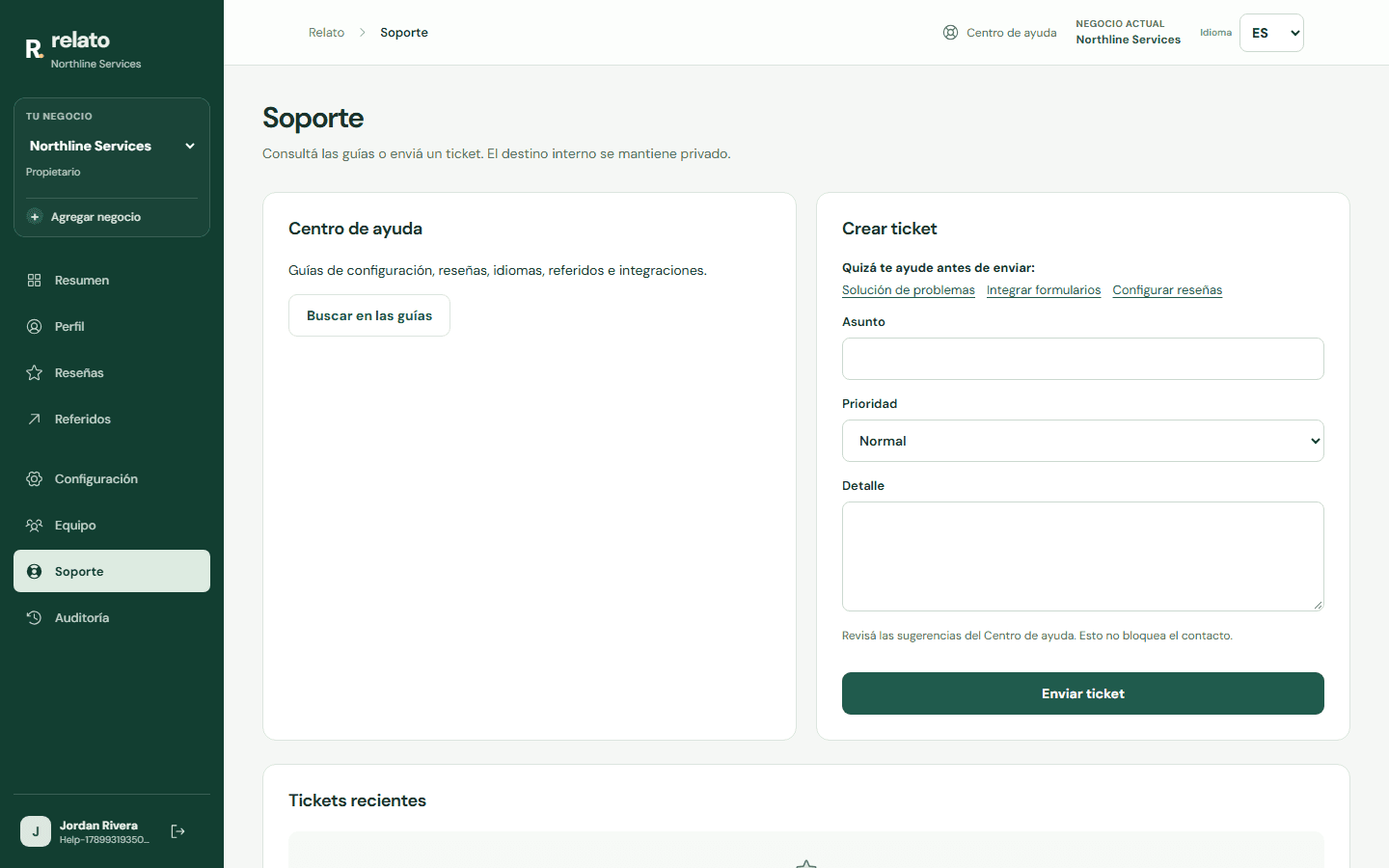Go to the Equipo page
The width and height of the screenshot is (1389, 868).
pos(112,526)
